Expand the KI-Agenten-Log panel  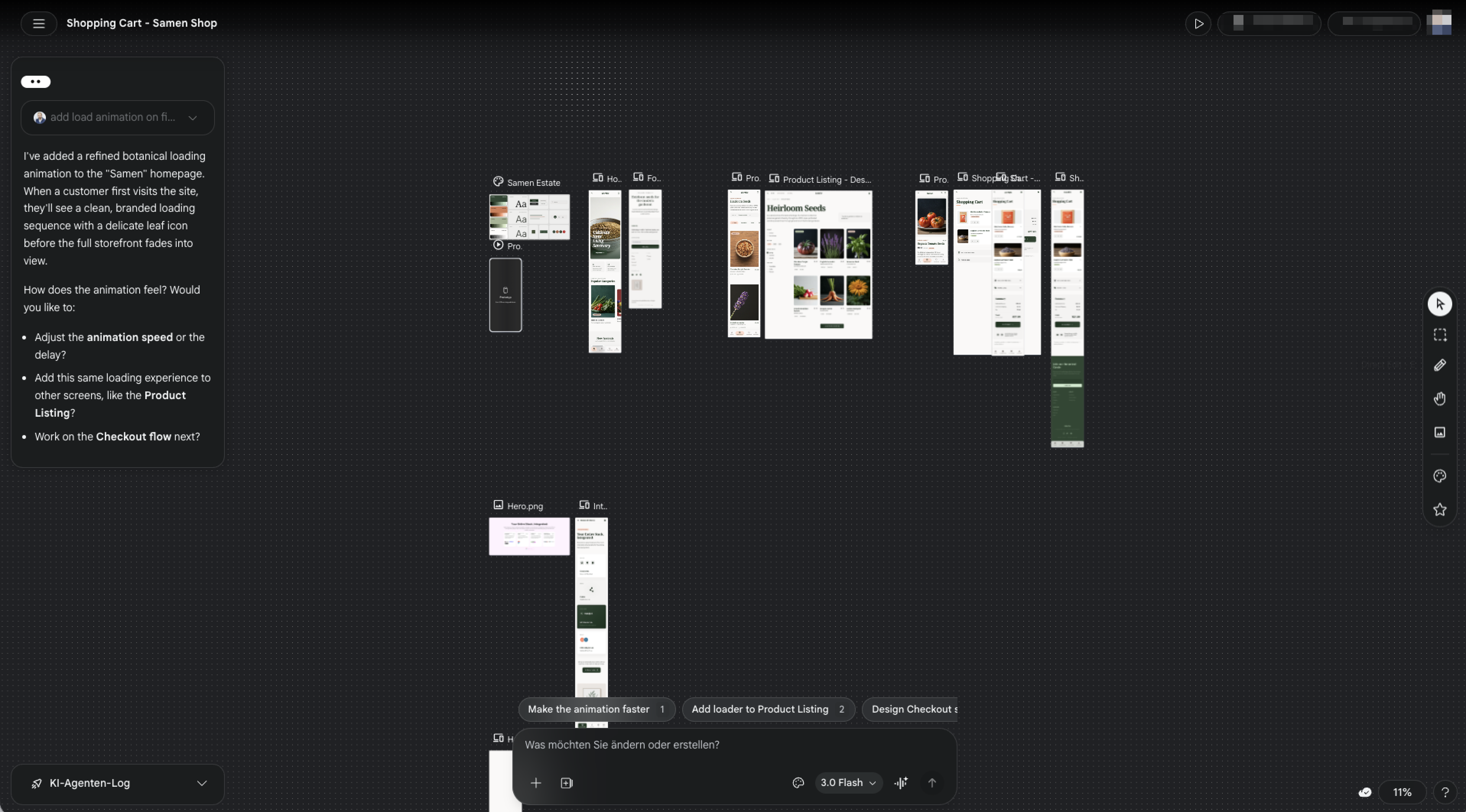(x=117, y=784)
